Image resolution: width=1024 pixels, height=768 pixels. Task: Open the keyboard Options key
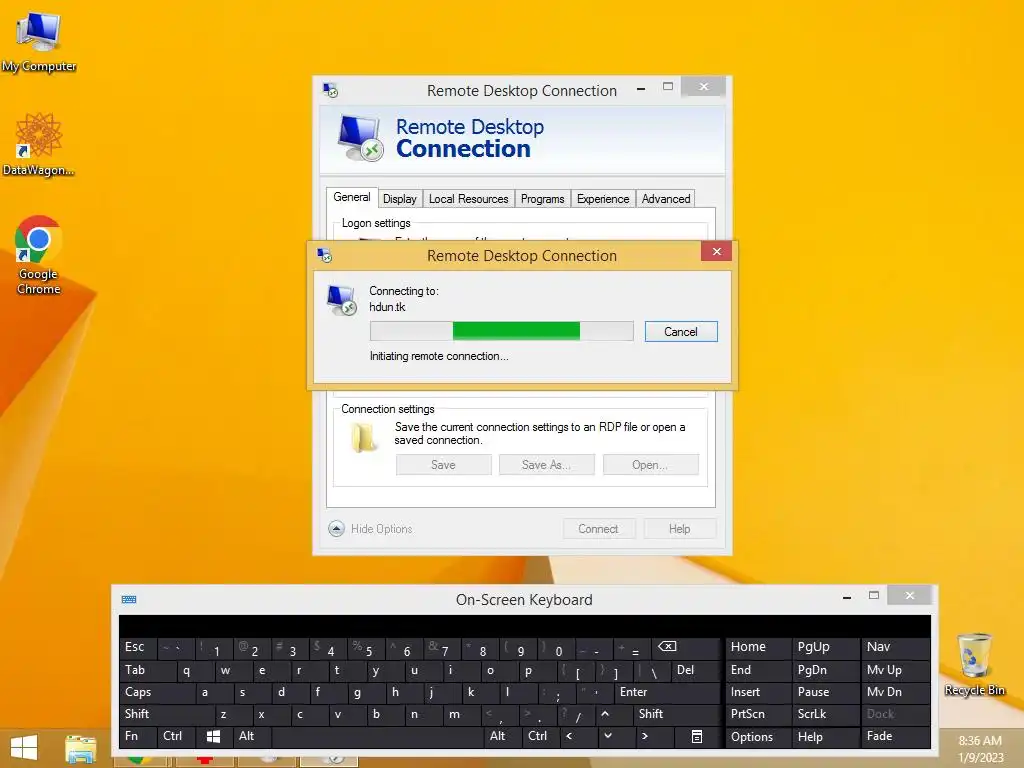[758, 737]
